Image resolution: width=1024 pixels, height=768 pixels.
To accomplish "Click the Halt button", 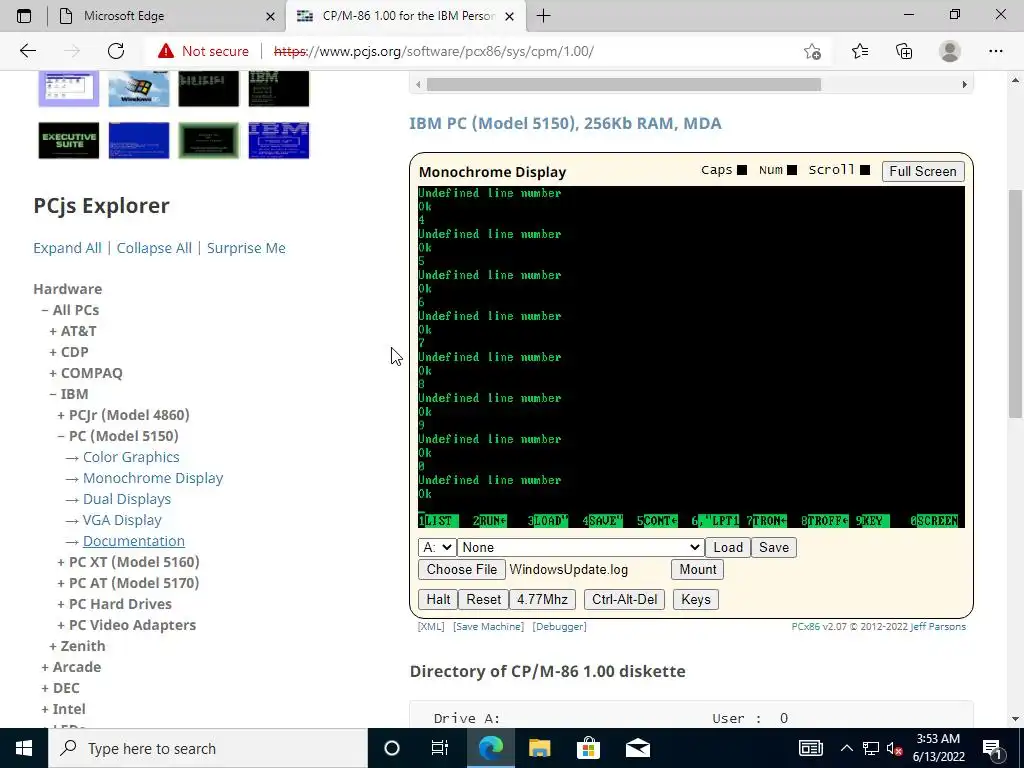I will point(438,600).
